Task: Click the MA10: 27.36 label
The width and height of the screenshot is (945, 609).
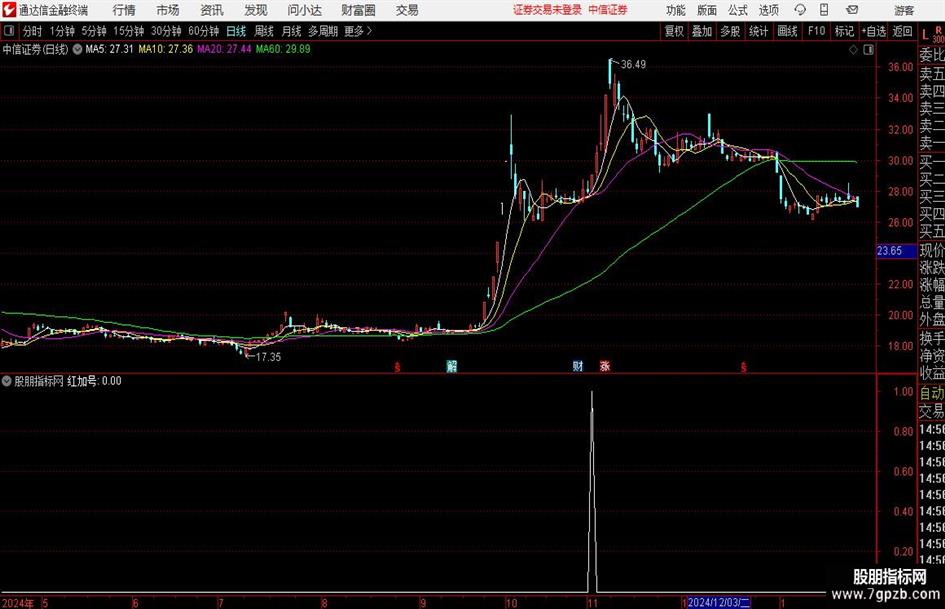Action: [x=166, y=49]
